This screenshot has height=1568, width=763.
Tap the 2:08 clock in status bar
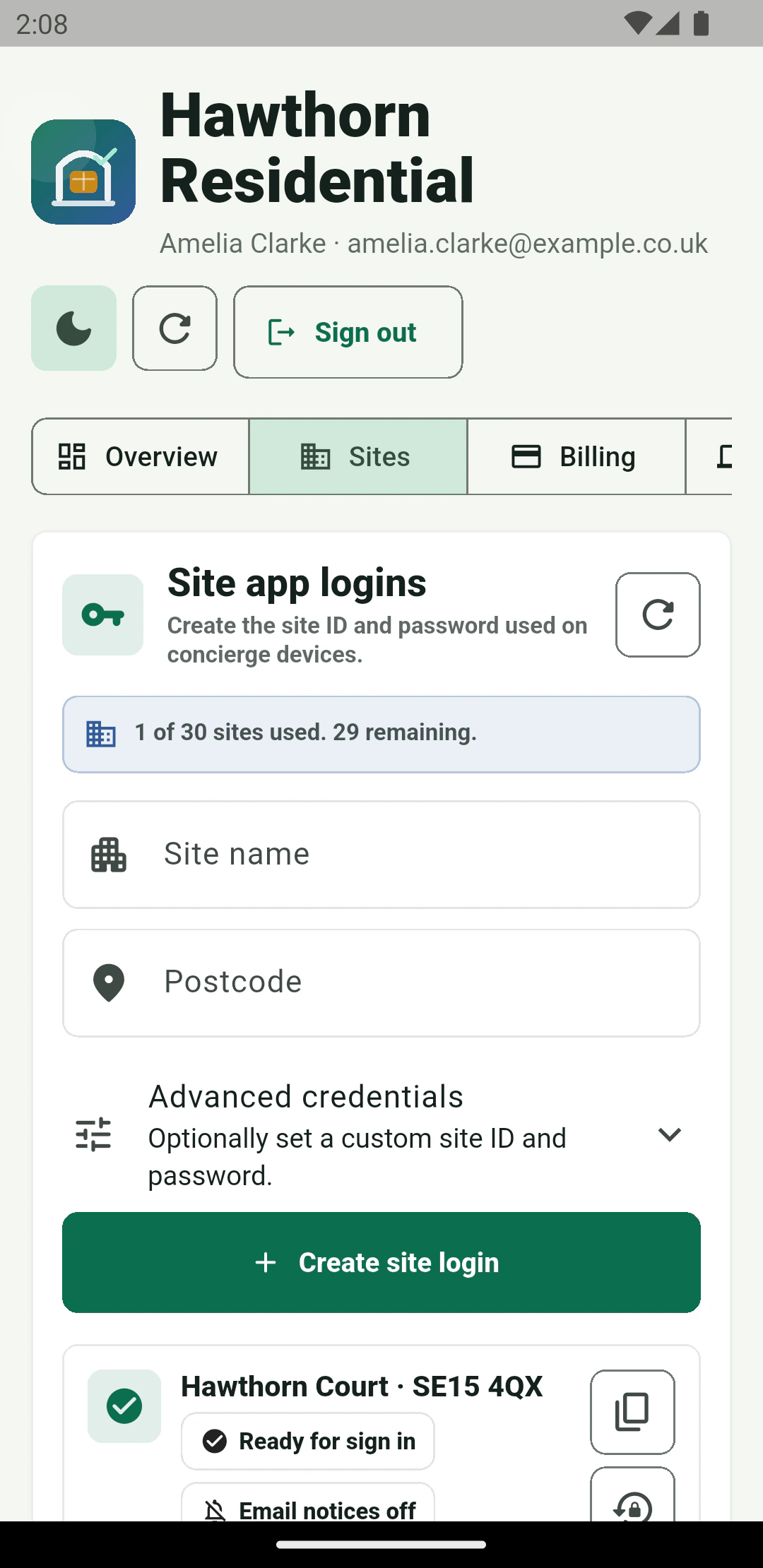[x=42, y=24]
